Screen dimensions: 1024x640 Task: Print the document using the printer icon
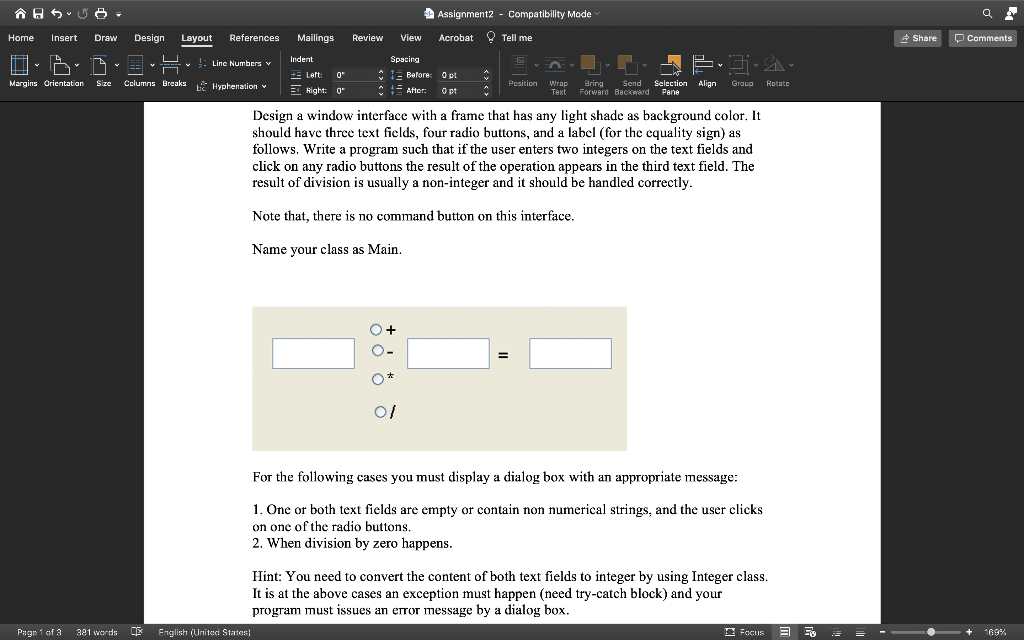coord(101,14)
